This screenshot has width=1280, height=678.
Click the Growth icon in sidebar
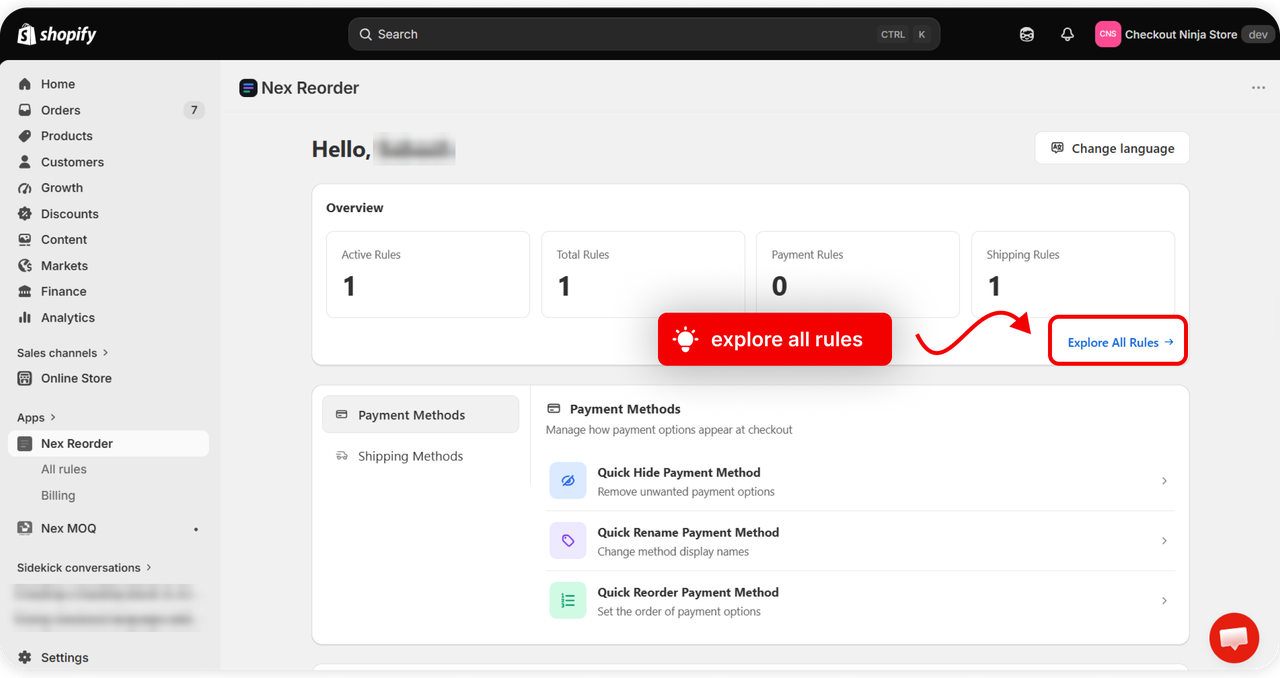pyautogui.click(x=25, y=188)
